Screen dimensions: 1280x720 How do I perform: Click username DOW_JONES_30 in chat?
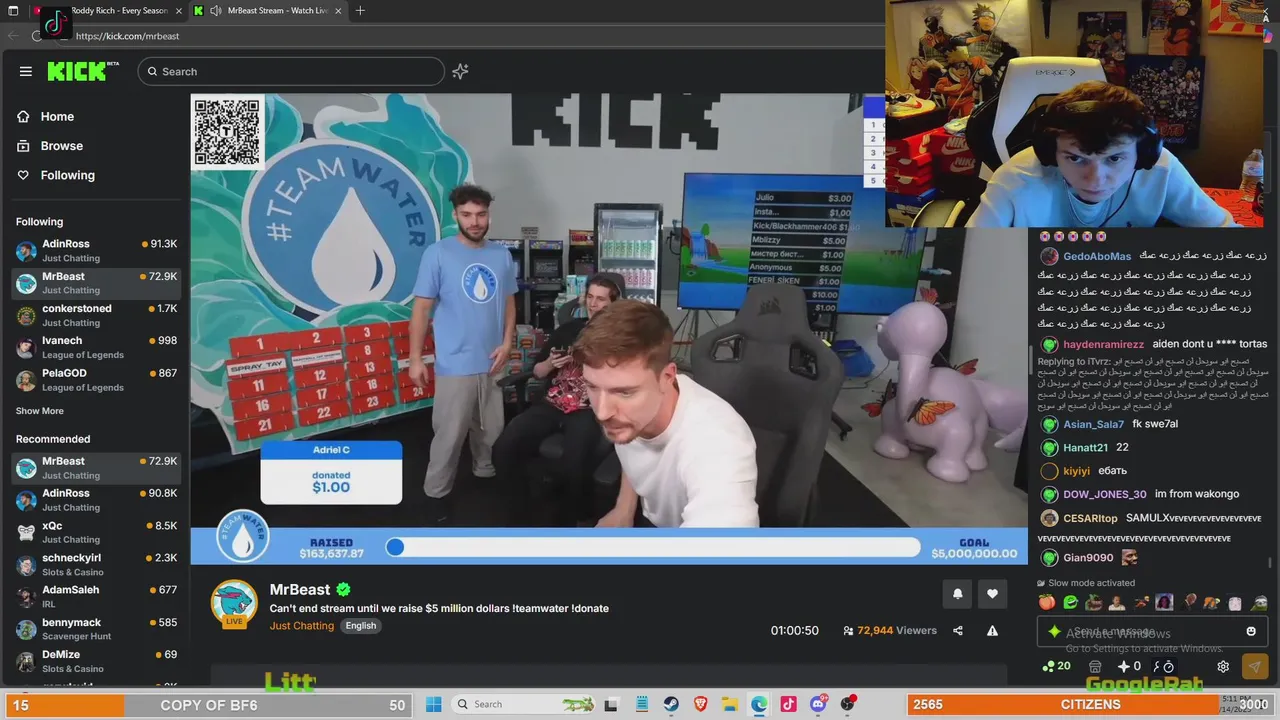1104,494
